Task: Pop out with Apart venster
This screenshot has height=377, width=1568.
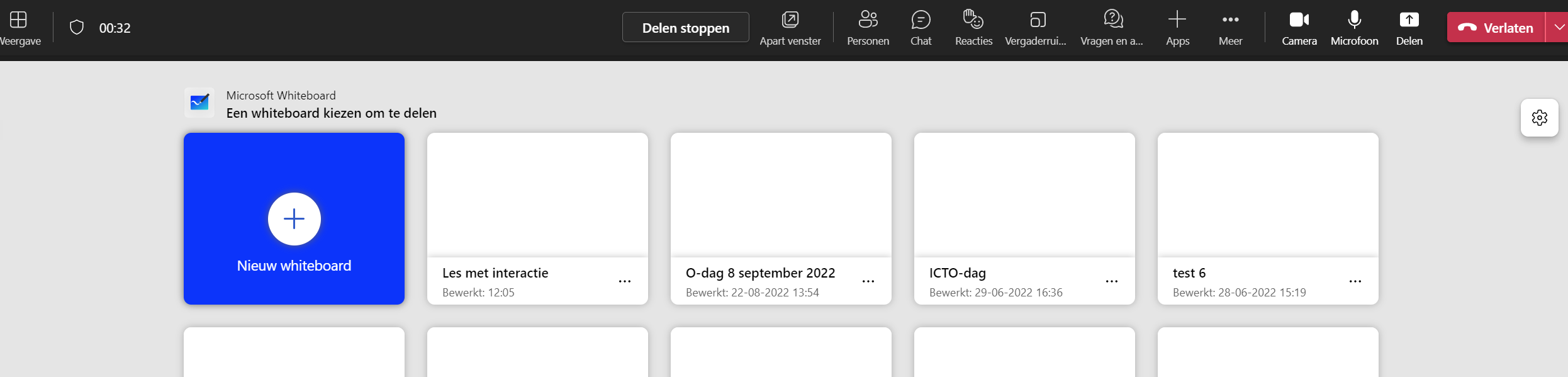Action: [x=790, y=28]
